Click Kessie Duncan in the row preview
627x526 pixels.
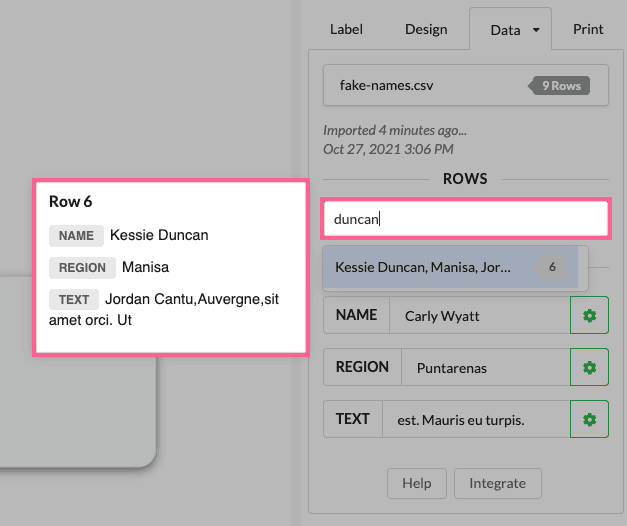click(159, 235)
